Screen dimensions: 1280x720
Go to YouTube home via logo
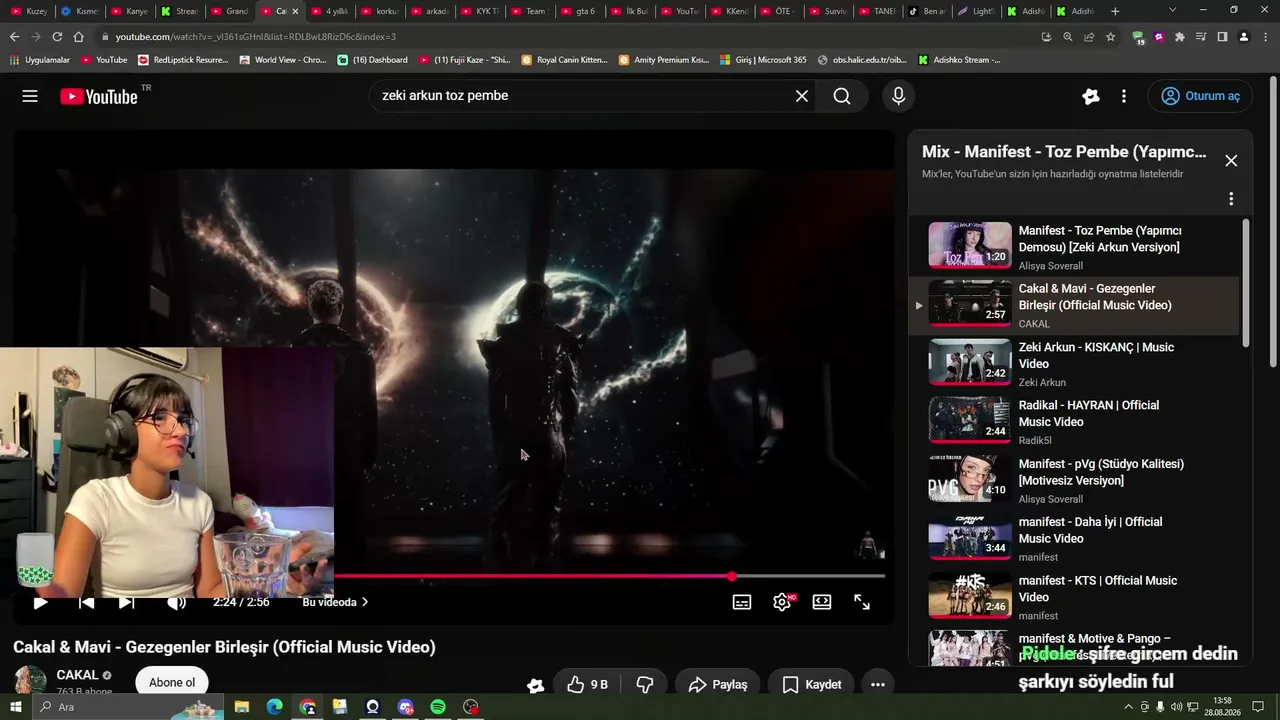(99, 96)
